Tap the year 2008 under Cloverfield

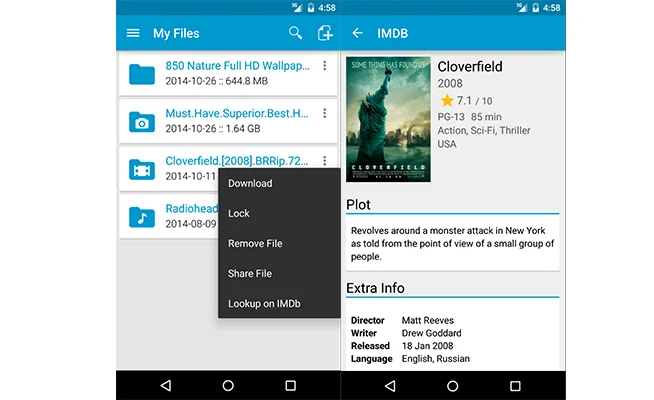click(x=450, y=83)
